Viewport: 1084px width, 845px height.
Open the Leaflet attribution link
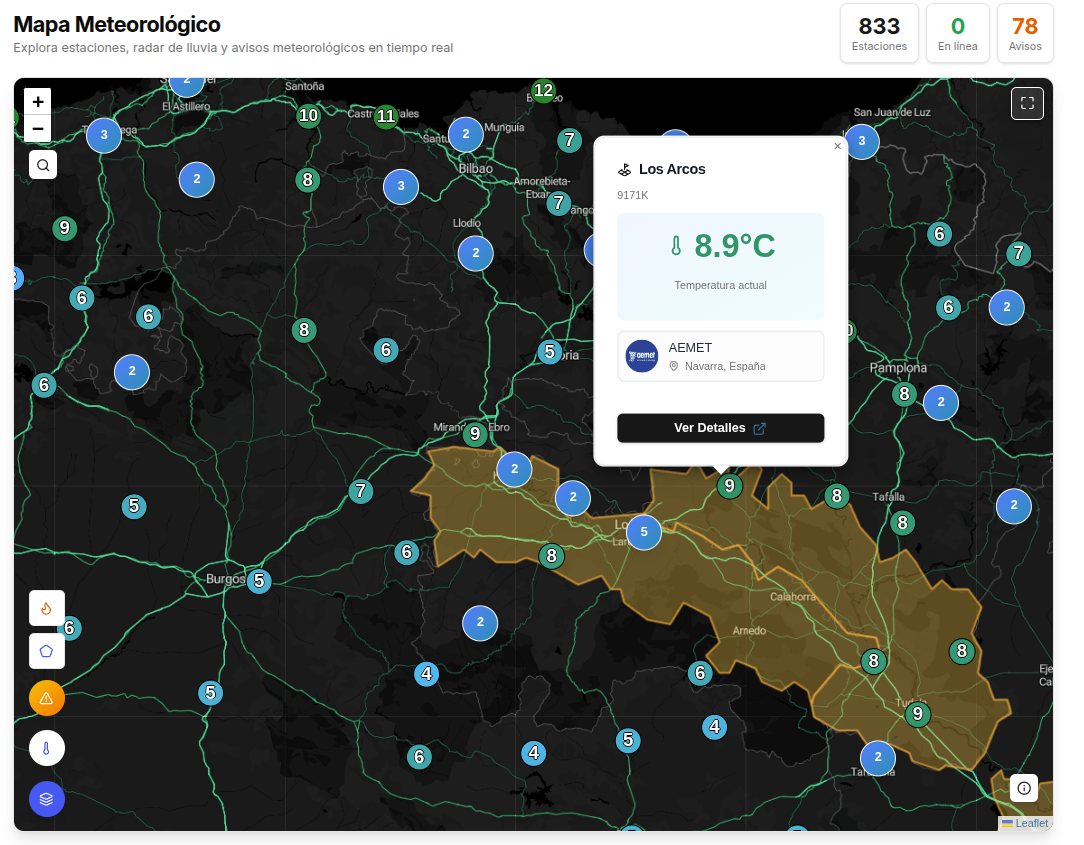click(x=1031, y=823)
